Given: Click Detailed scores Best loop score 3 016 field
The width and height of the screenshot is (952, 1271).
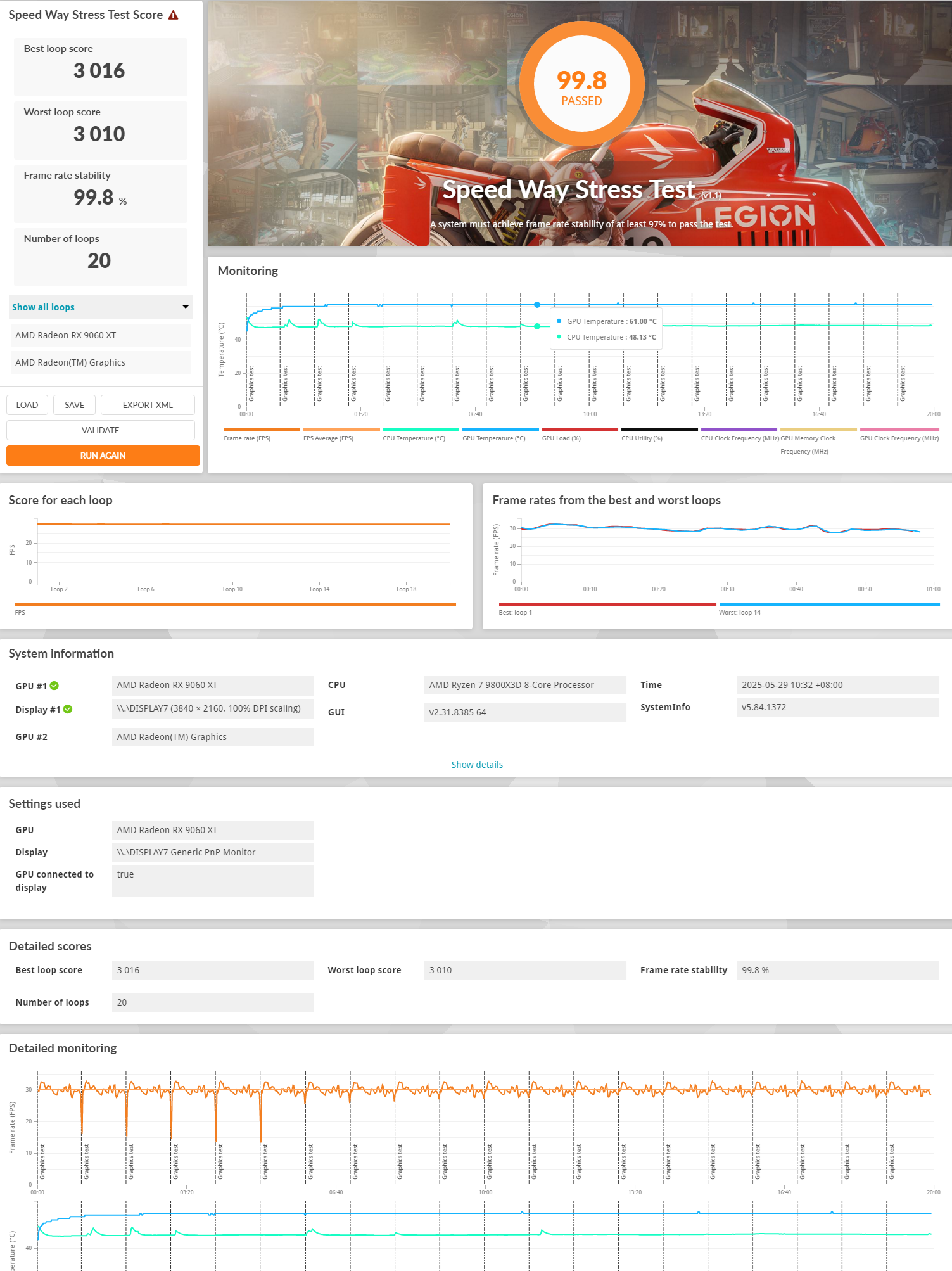Looking at the screenshot, I should [x=213, y=970].
